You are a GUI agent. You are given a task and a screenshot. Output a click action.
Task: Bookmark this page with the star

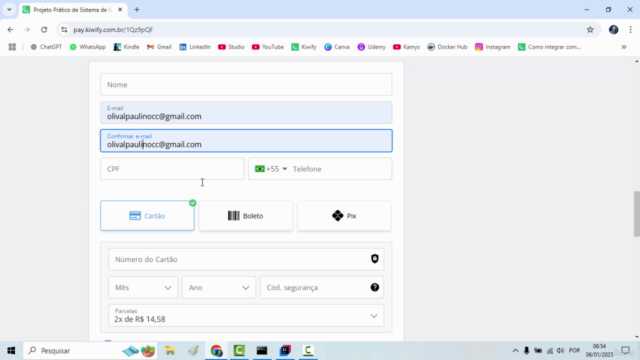pyautogui.click(x=590, y=29)
